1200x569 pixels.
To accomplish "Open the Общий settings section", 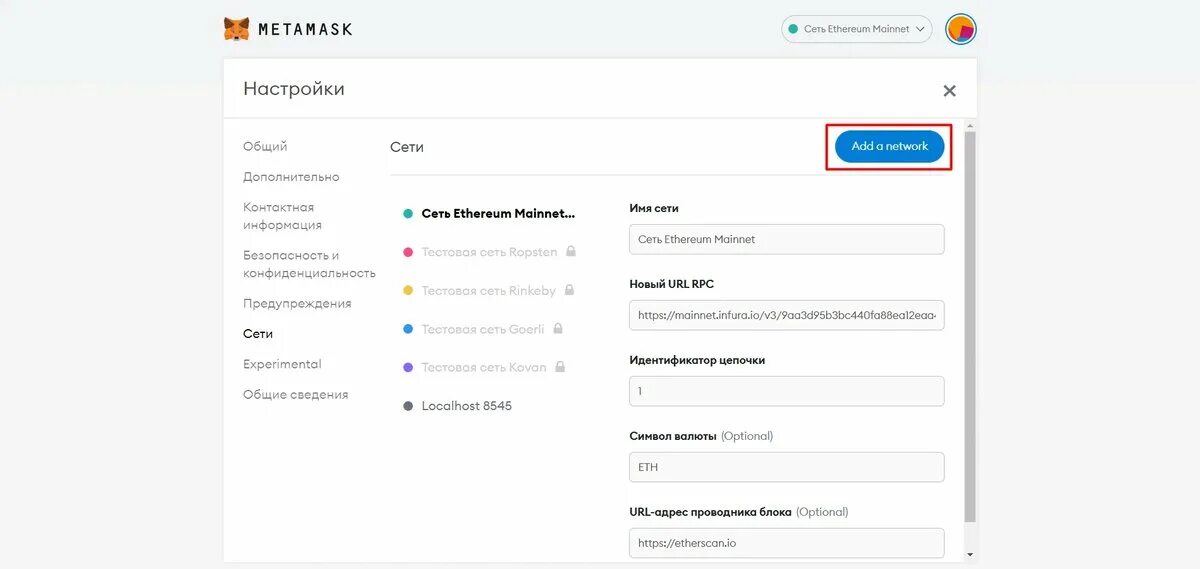I will coord(265,146).
